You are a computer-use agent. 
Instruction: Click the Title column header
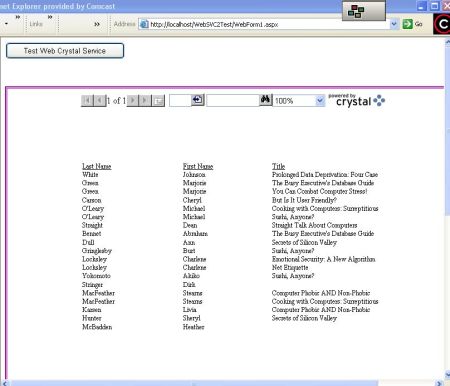click(x=278, y=166)
